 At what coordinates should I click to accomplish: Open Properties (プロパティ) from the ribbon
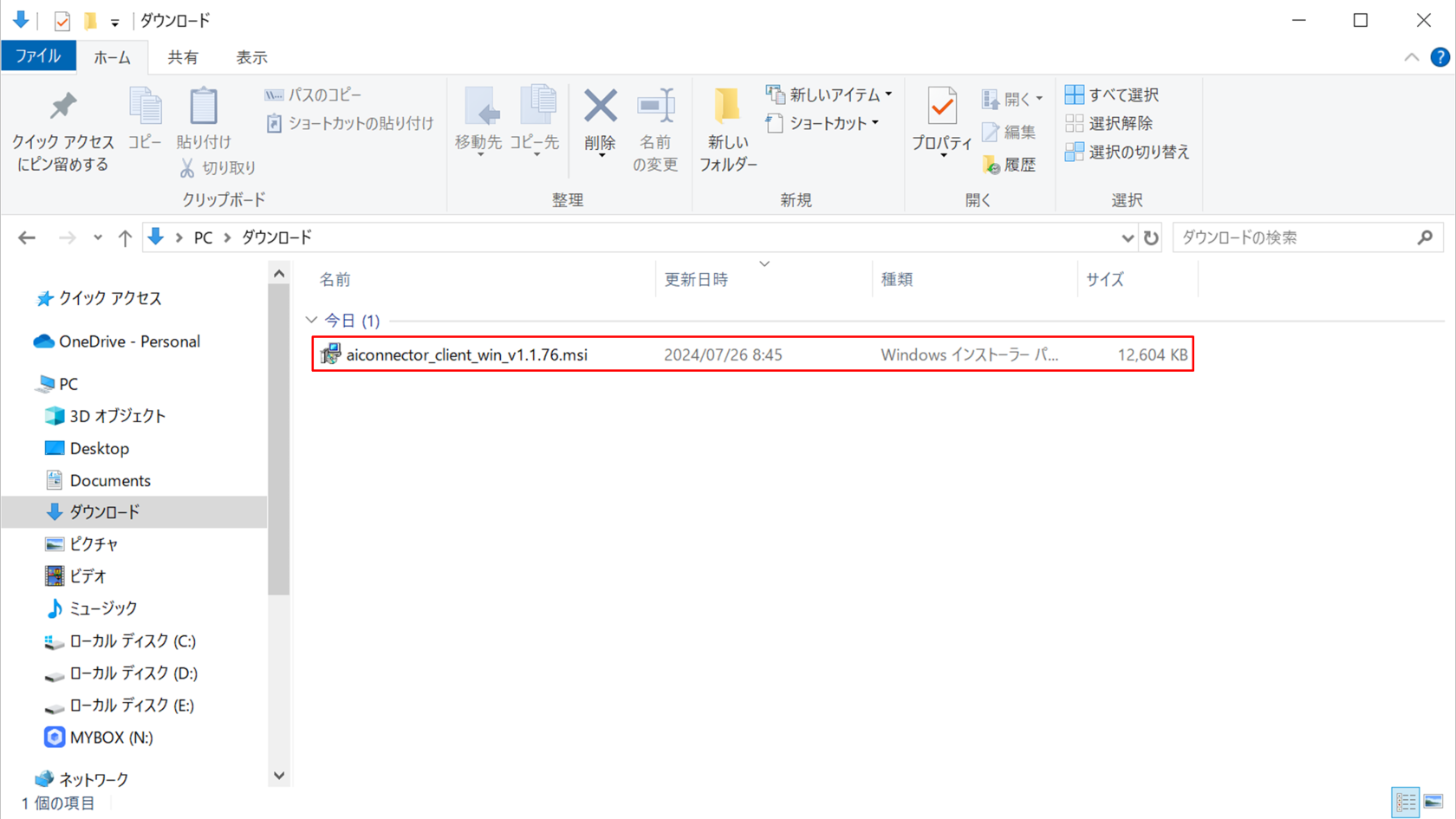(x=941, y=120)
